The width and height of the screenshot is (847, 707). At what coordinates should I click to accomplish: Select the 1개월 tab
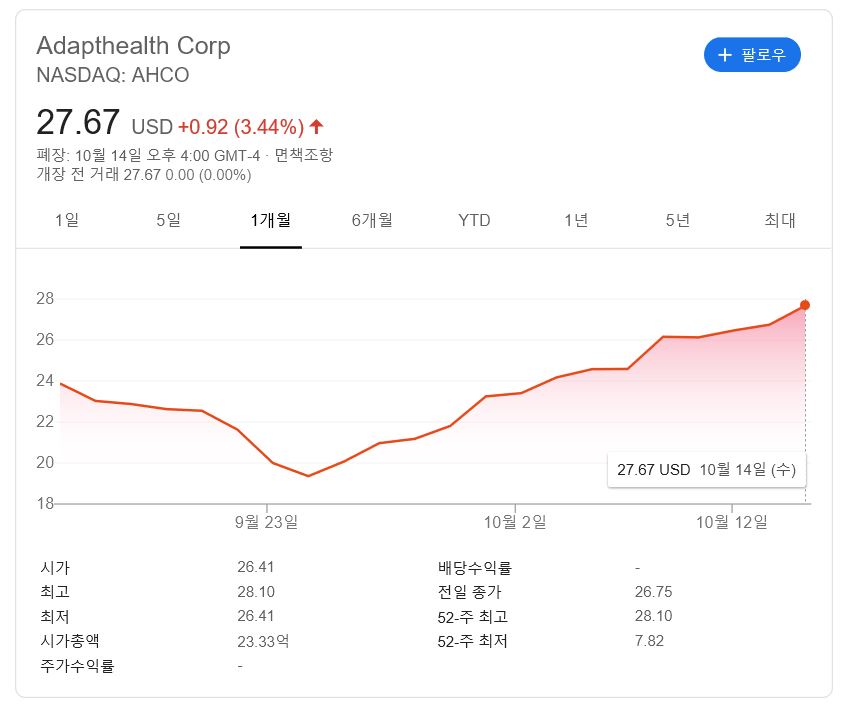[x=271, y=220]
